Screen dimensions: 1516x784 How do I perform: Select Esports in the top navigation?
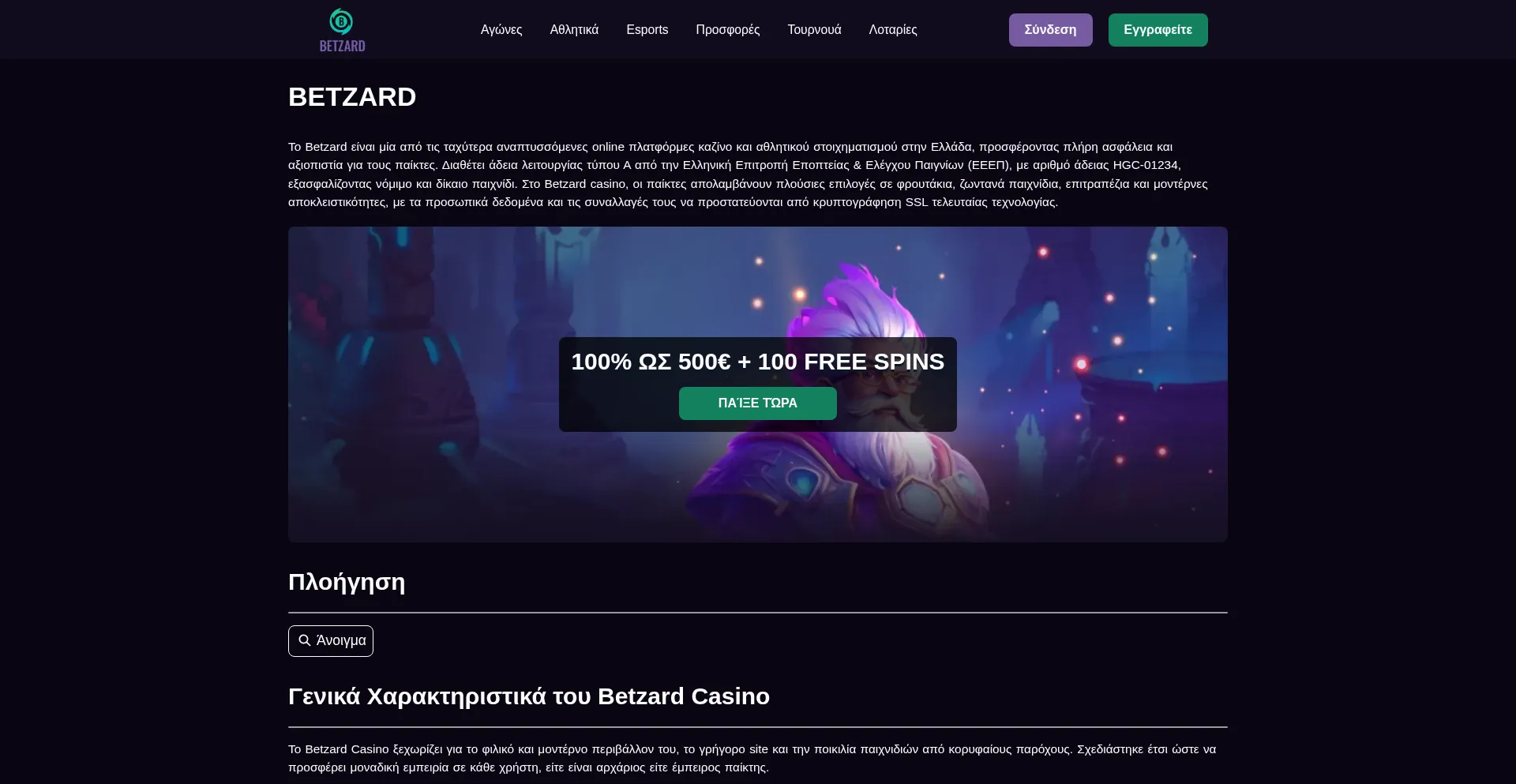[x=647, y=29]
